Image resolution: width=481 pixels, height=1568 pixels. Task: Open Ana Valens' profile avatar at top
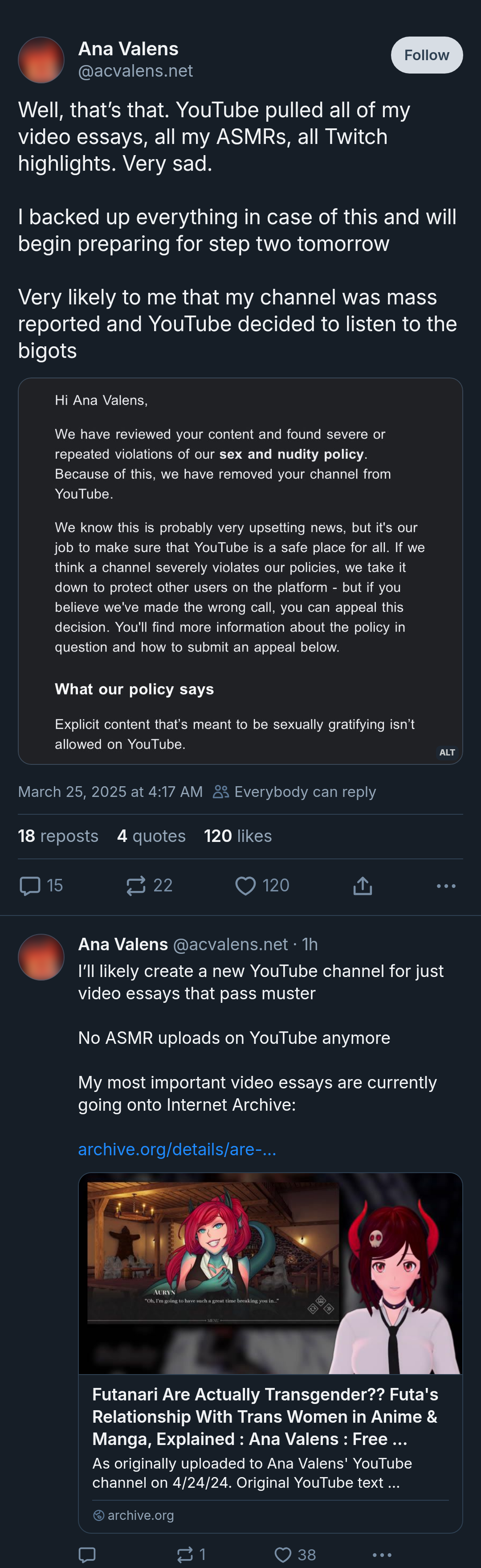41,60
